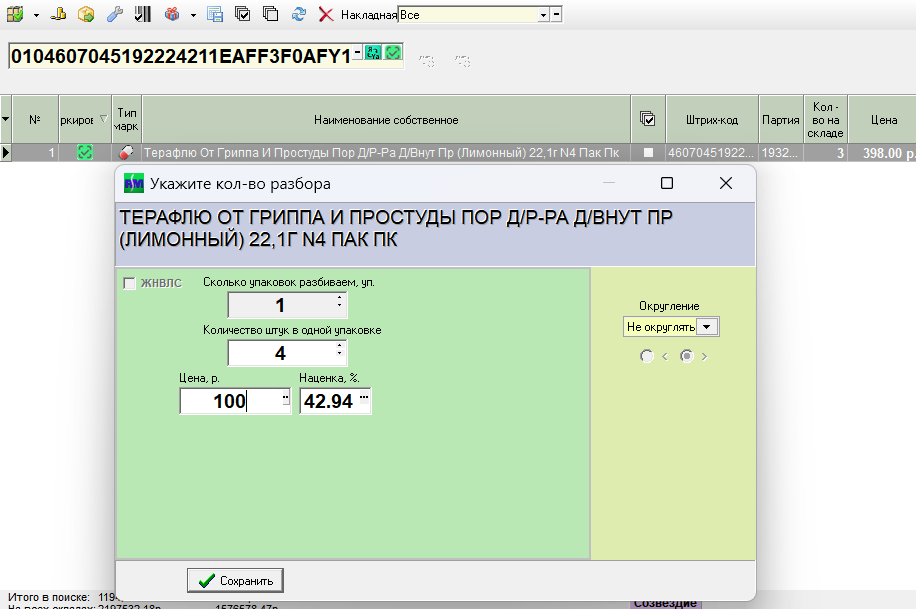Screen dimensions: 916x609
Task: Click the stock quantity cell showing 3
Action: [x=825, y=153]
